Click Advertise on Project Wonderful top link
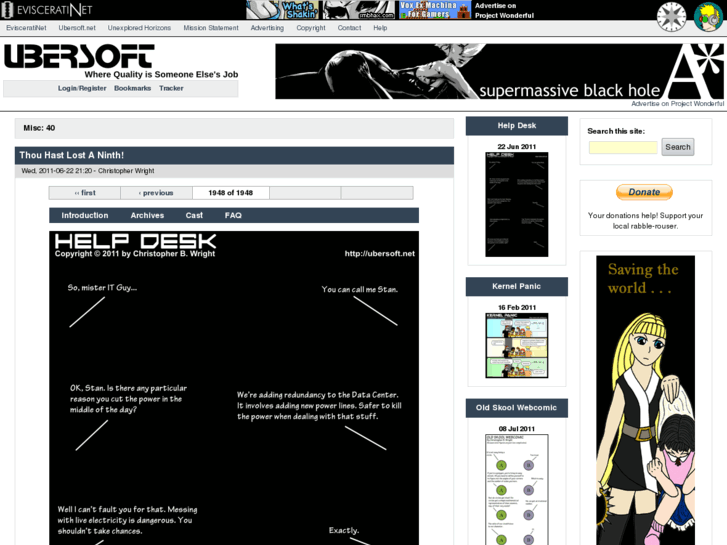The width and height of the screenshot is (727, 545). point(504,10)
